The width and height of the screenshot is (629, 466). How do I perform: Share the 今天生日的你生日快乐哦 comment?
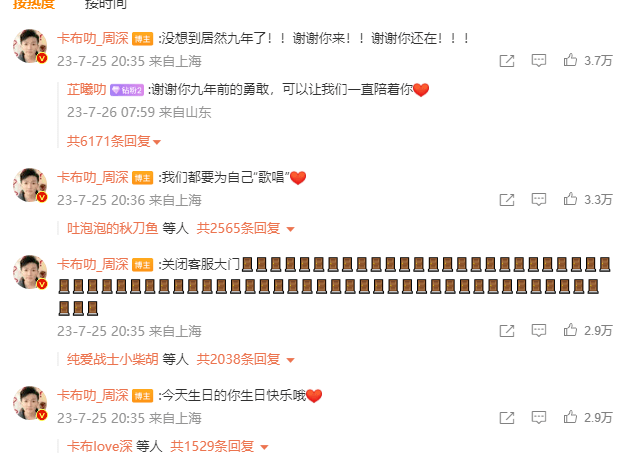point(507,418)
